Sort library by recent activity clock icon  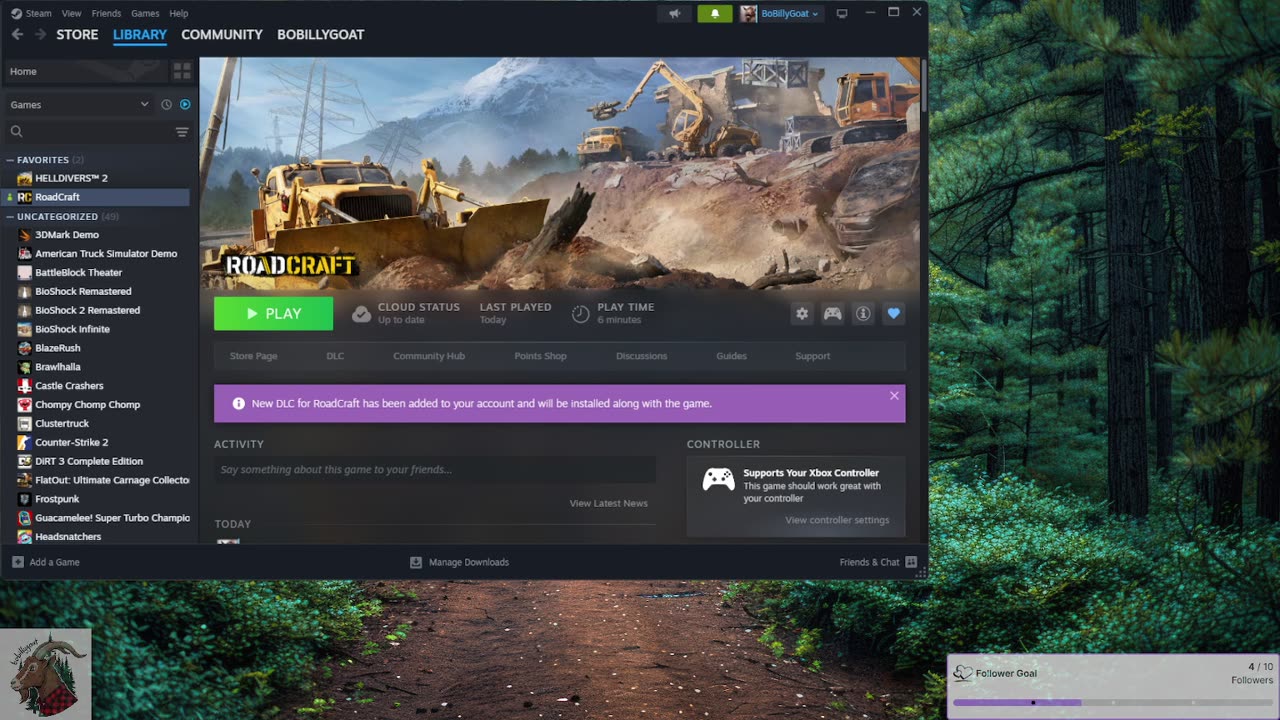point(167,104)
